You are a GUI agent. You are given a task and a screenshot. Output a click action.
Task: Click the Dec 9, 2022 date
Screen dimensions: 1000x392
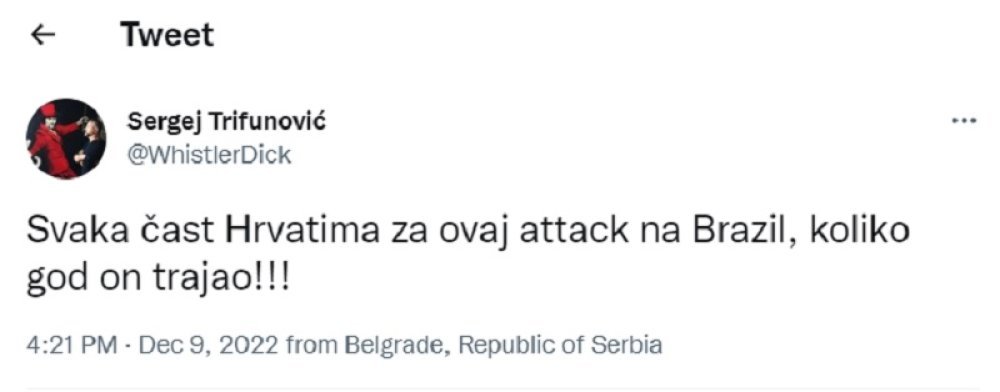pos(208,345)
